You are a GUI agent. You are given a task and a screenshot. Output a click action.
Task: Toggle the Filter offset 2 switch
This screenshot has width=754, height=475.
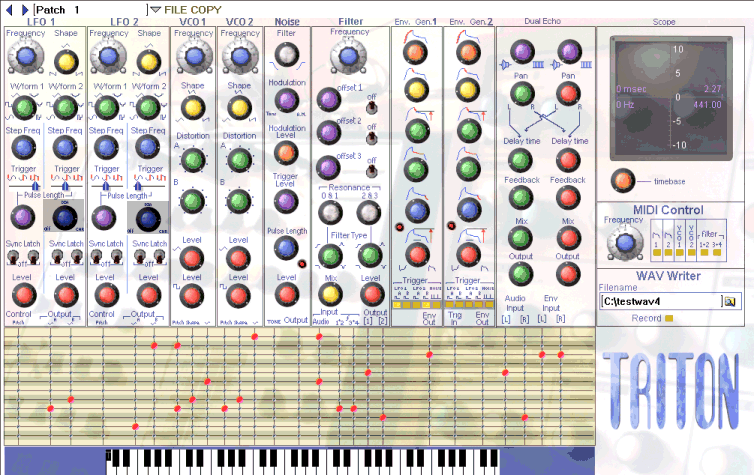click(x=371, y=139)
